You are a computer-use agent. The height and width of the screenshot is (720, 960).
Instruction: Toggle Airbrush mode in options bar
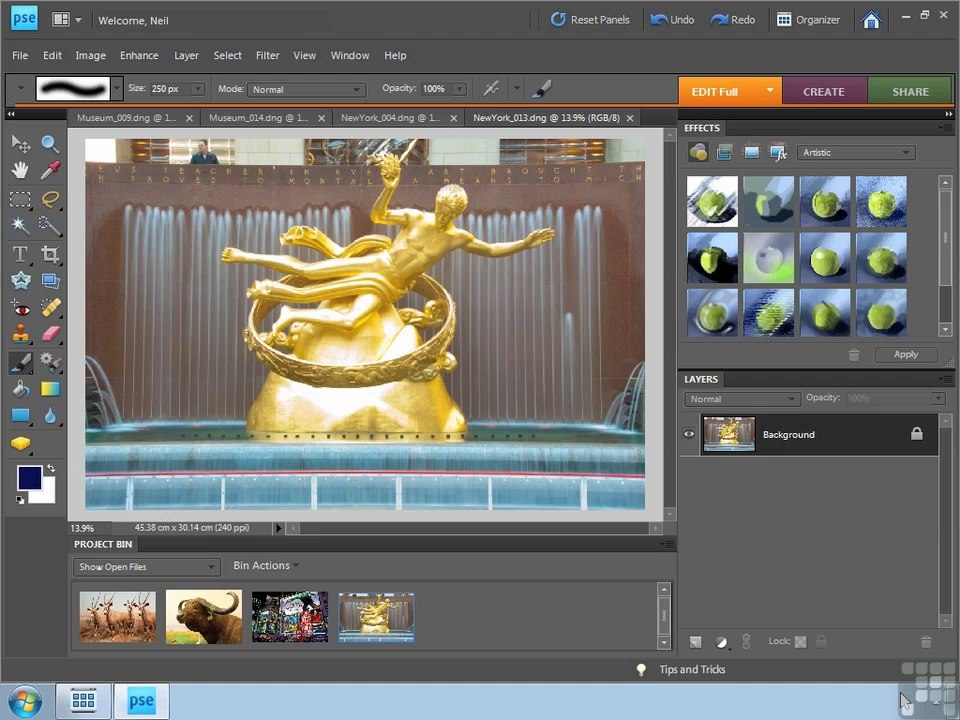490,89
